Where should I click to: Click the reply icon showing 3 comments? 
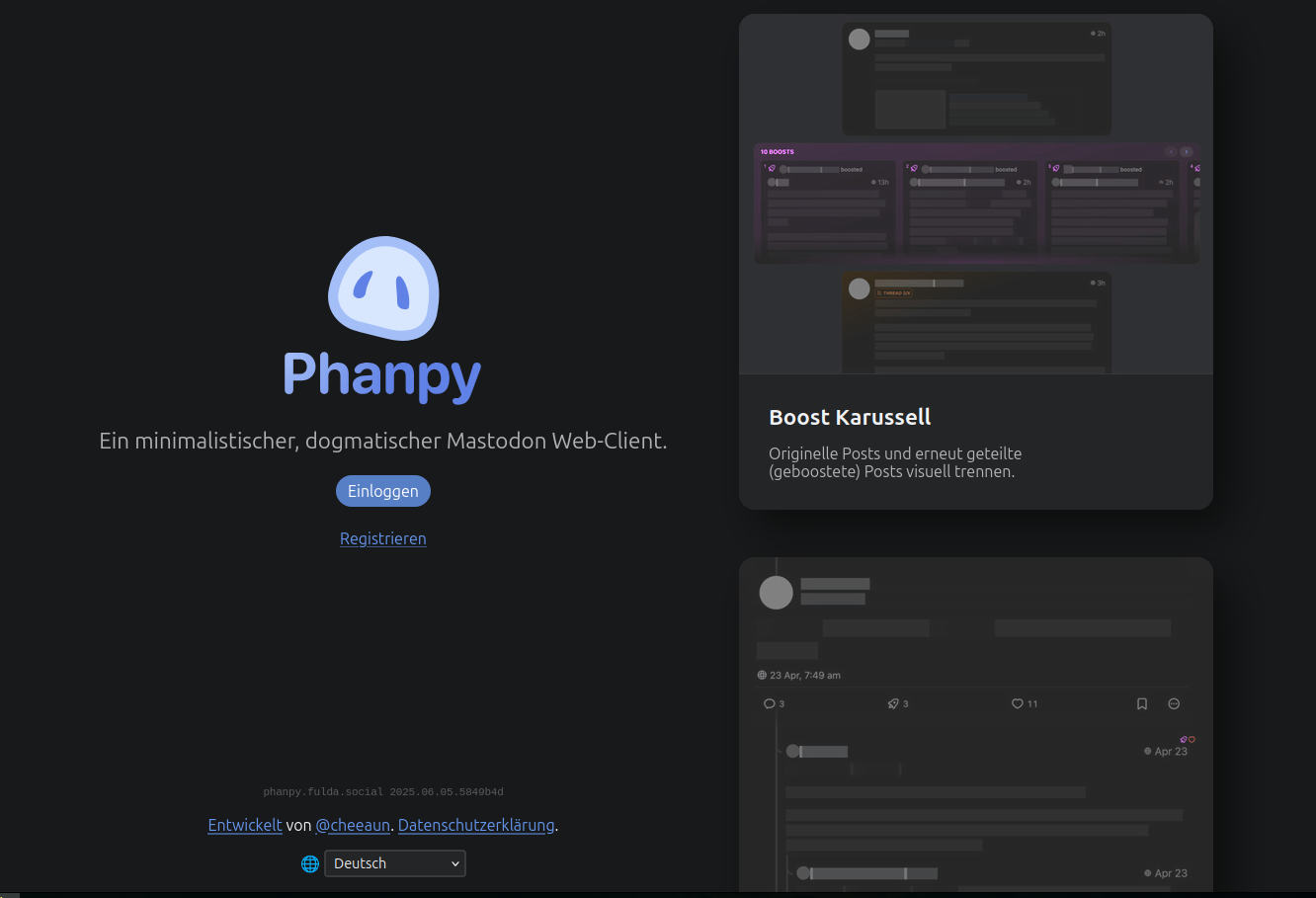[770, 704]
